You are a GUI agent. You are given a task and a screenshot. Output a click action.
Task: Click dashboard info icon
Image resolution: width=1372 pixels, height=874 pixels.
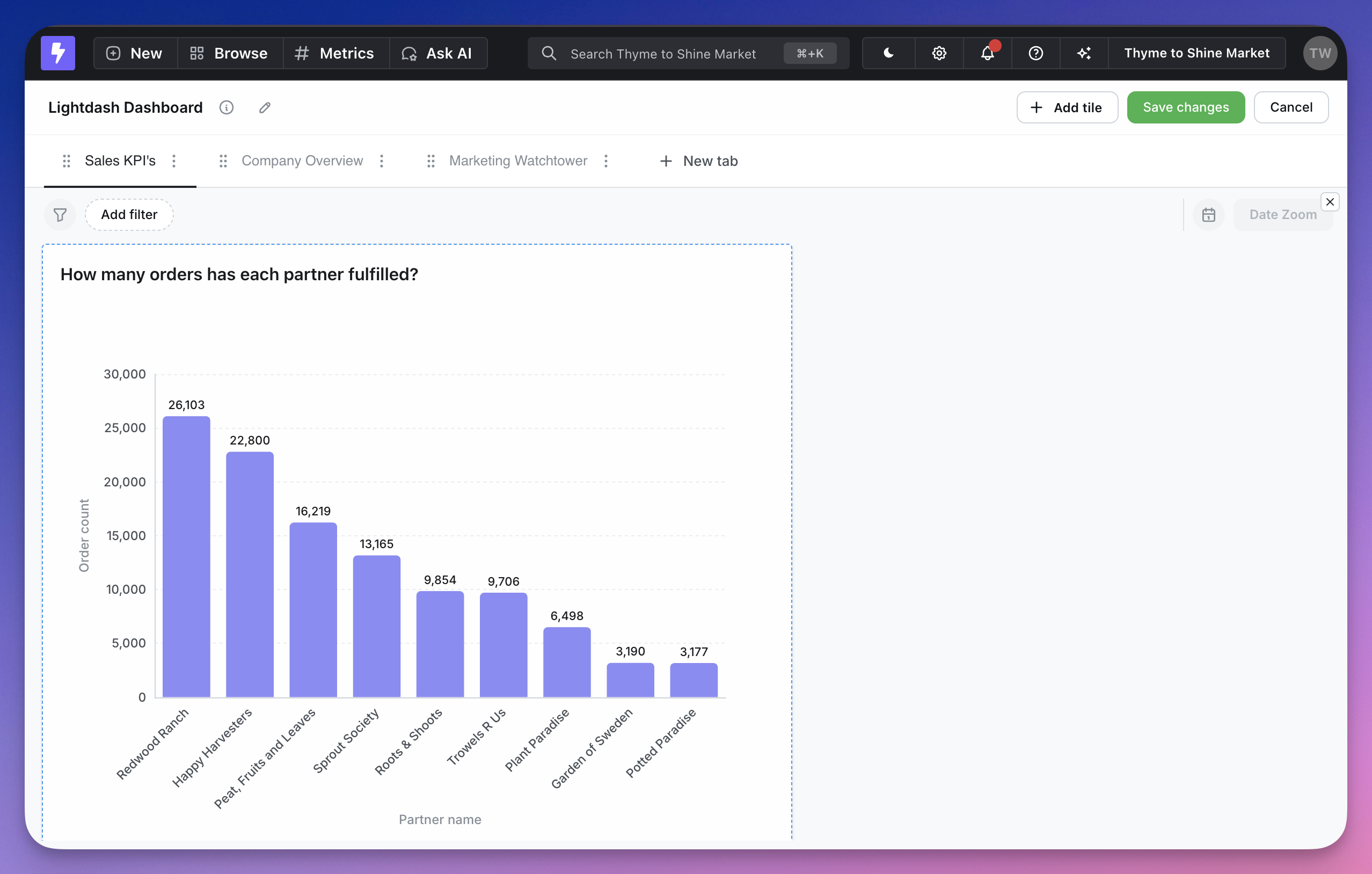[x=226, y=107]
